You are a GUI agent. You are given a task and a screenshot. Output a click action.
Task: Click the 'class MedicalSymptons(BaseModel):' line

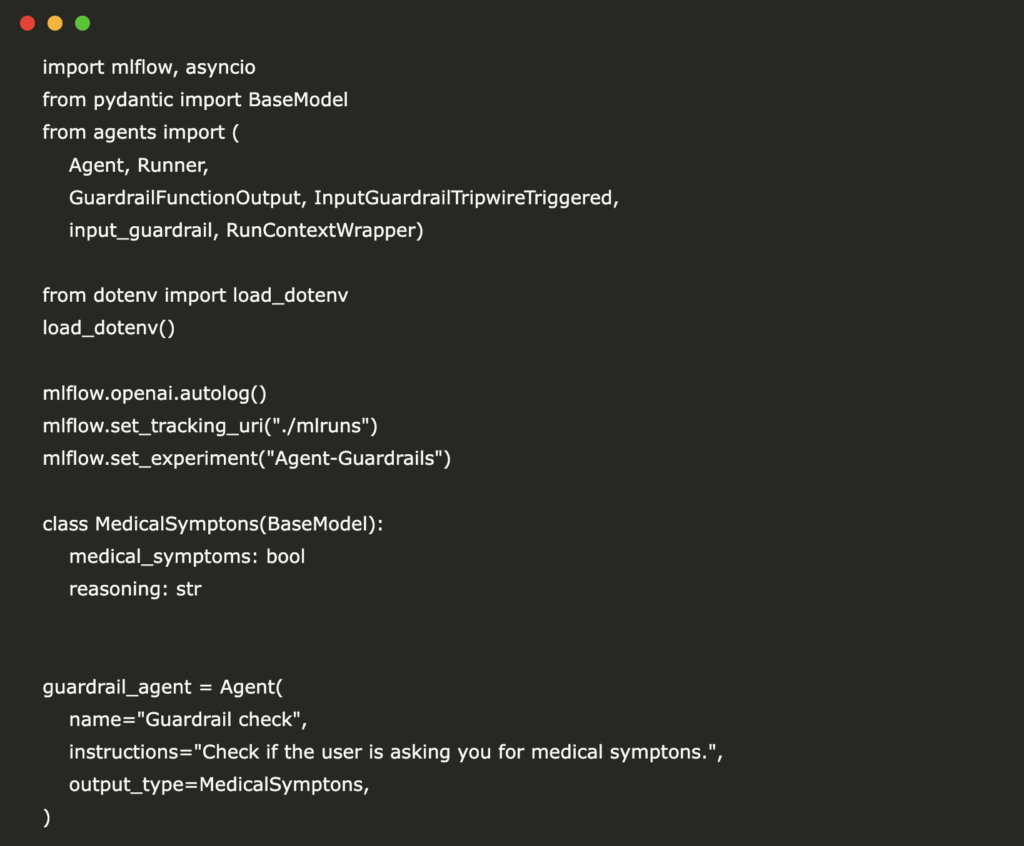[x=213, y=524]
